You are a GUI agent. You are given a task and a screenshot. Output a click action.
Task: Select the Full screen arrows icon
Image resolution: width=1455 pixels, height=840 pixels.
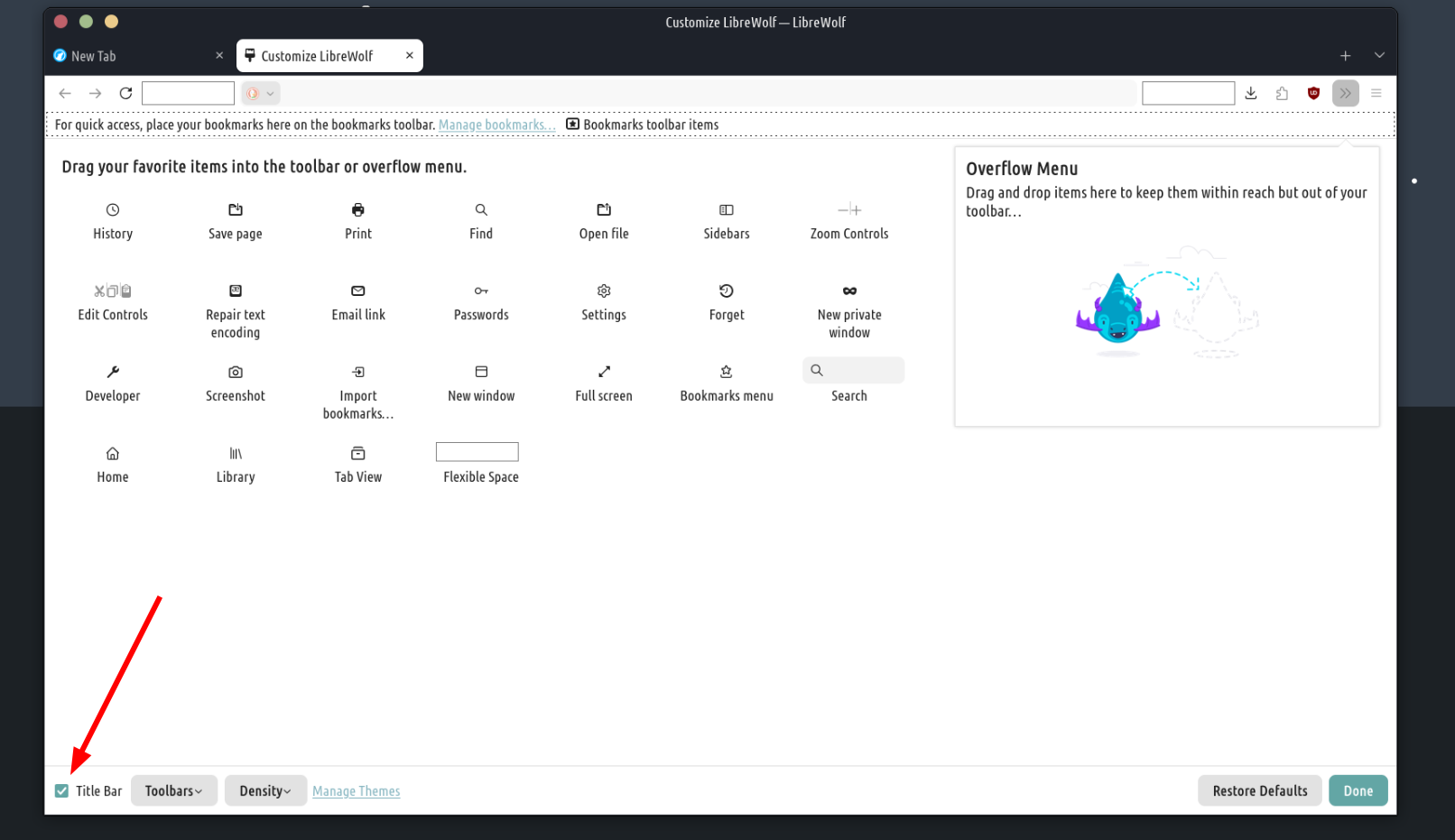(x=604, y=372)
